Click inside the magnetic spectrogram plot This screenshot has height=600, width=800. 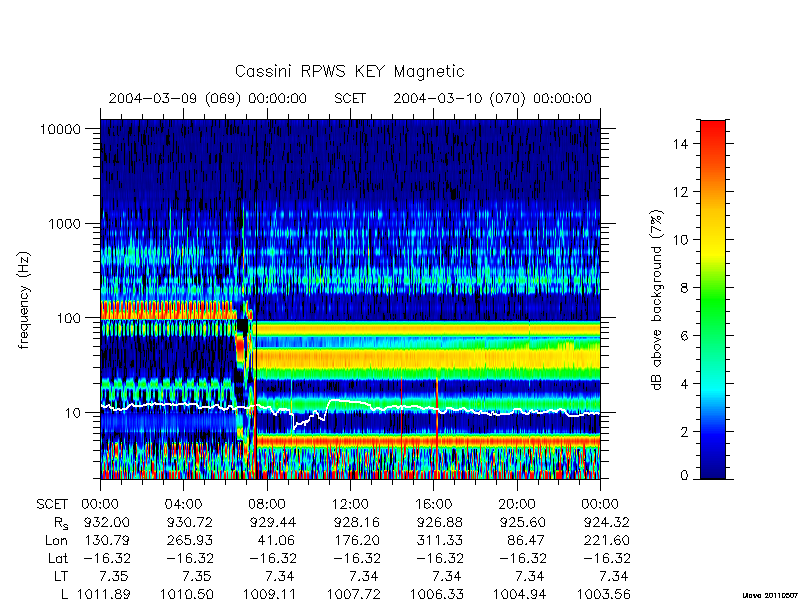[350, 299]
